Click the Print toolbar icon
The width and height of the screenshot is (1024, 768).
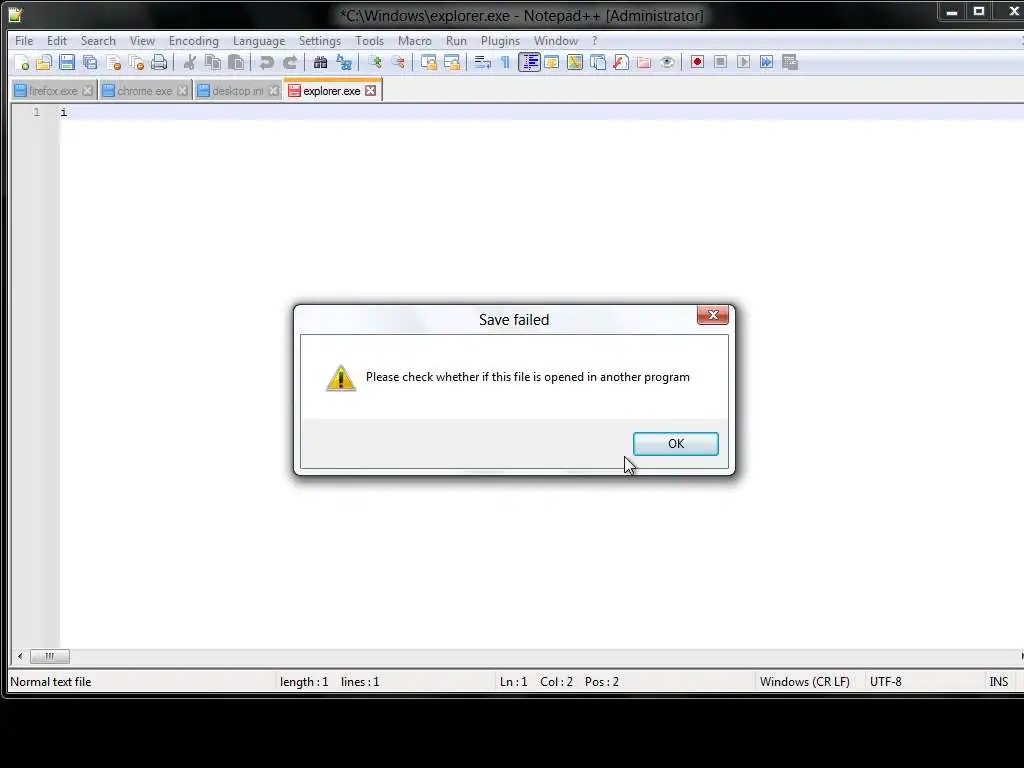[x=159, y=63]
